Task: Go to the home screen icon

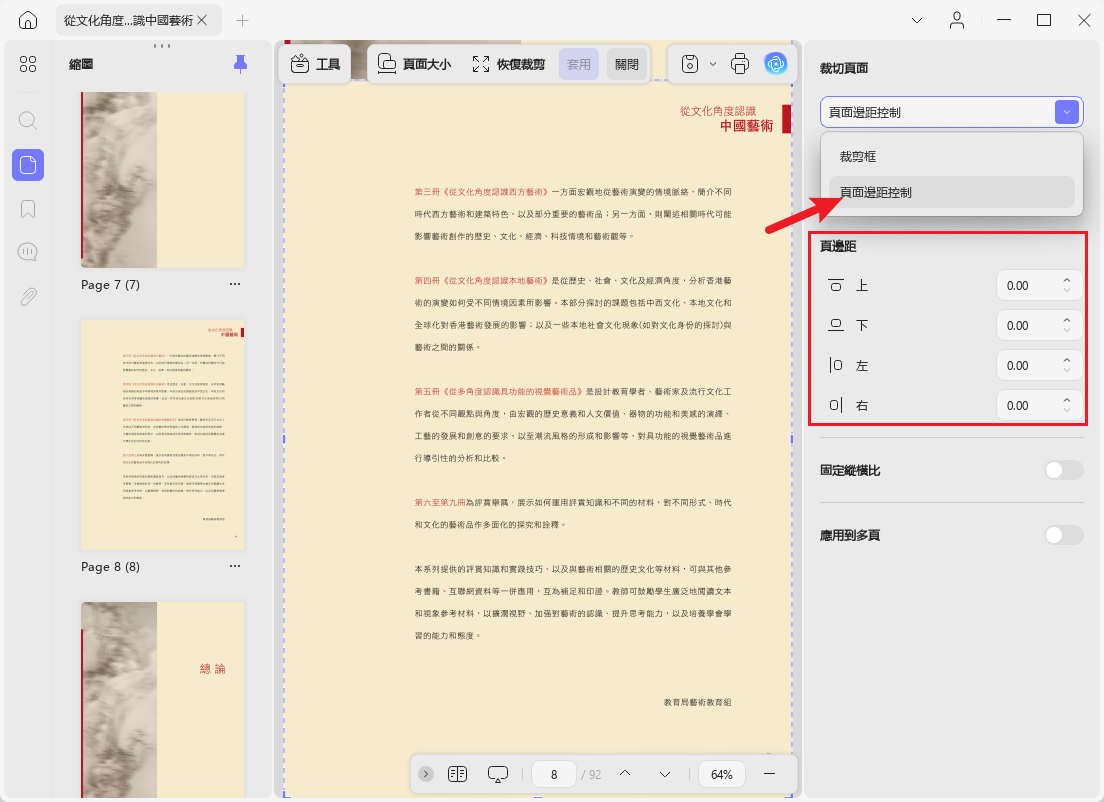Action: coord(28,20)
